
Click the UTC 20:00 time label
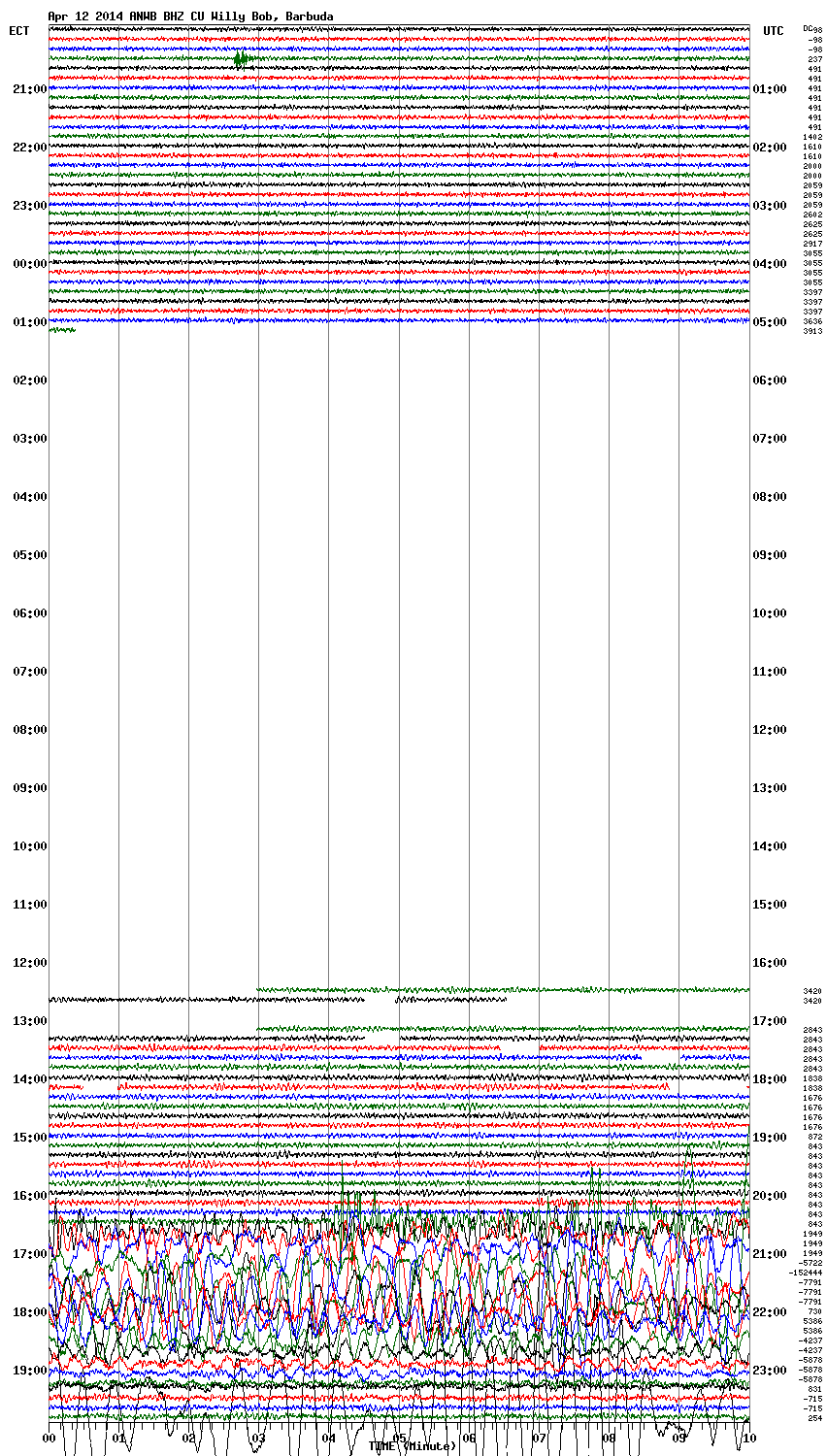[x=770, y=1196]
